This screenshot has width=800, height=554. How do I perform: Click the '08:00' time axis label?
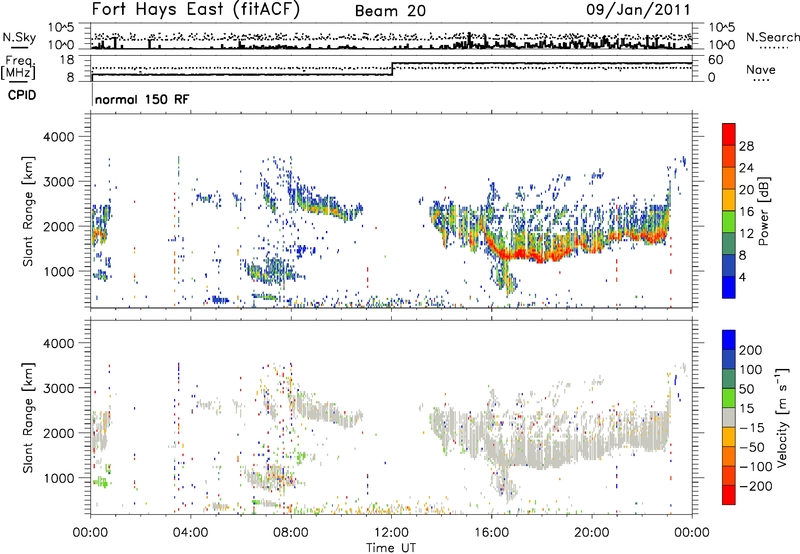pyautogui.click(x=291, y=533)
